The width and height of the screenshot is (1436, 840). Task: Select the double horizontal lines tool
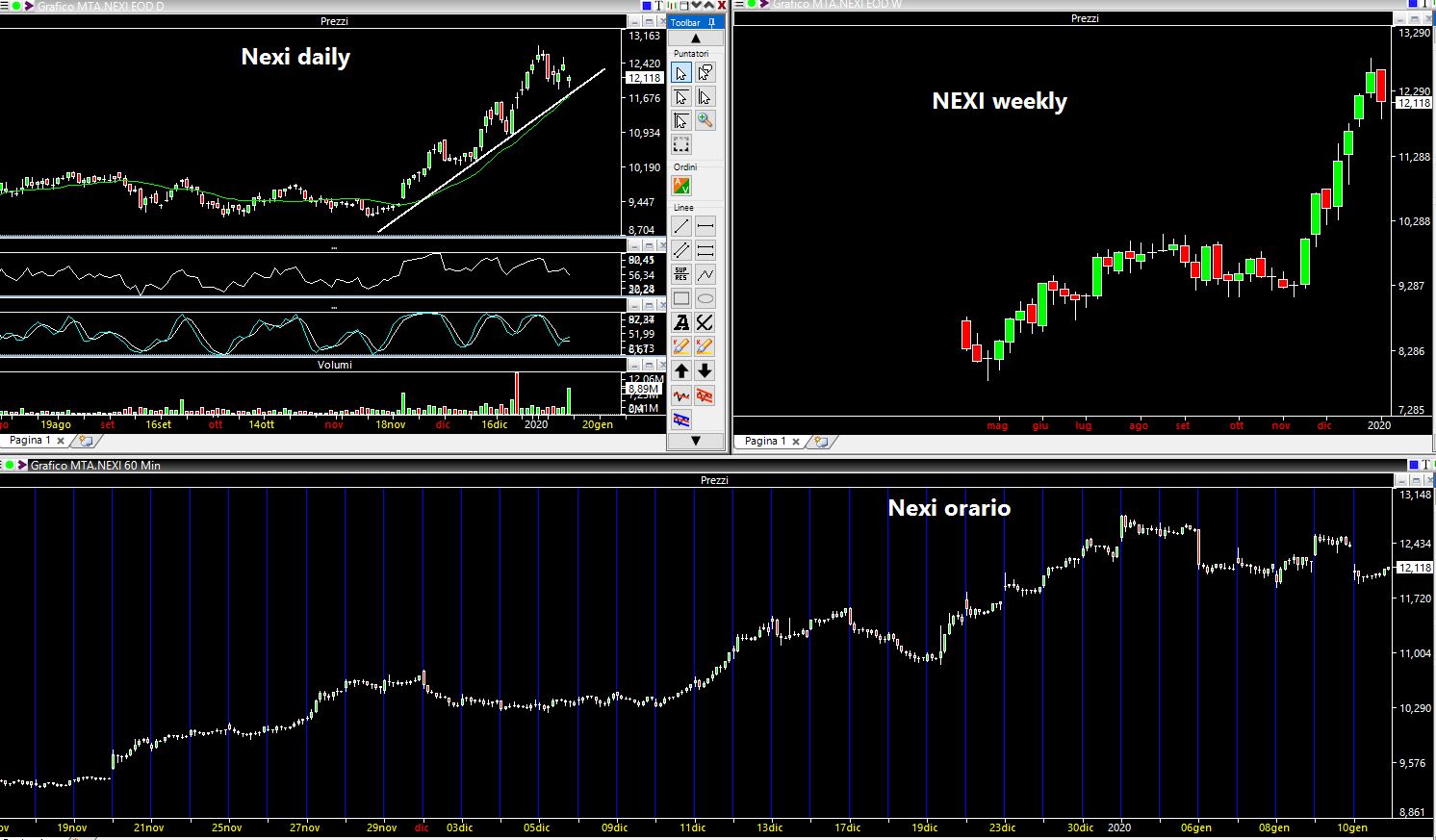pos(705,250)
